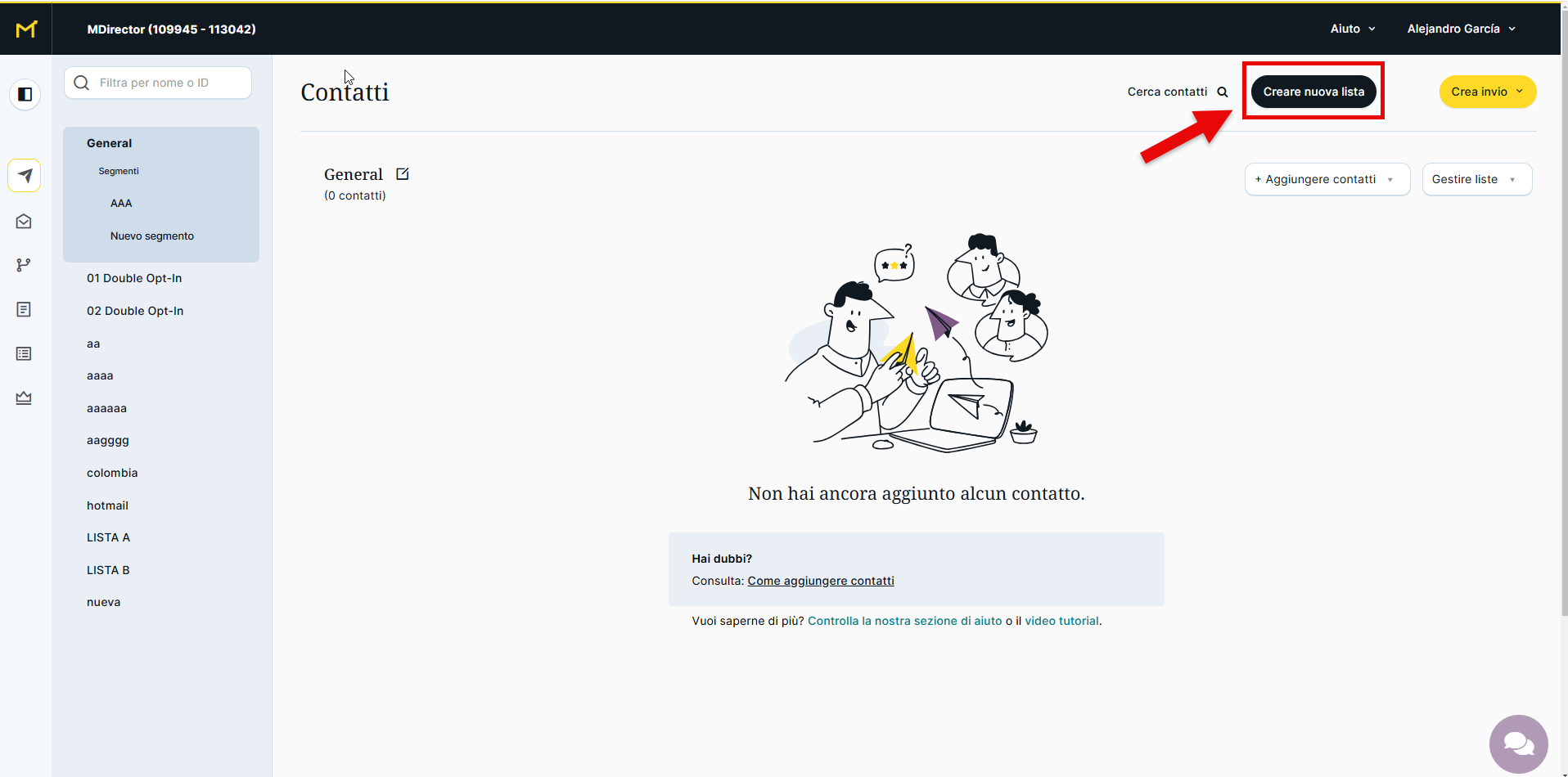Click the Creare nuova lista button
This screenshot has height=777, width=1568.
pos(1313,92)
